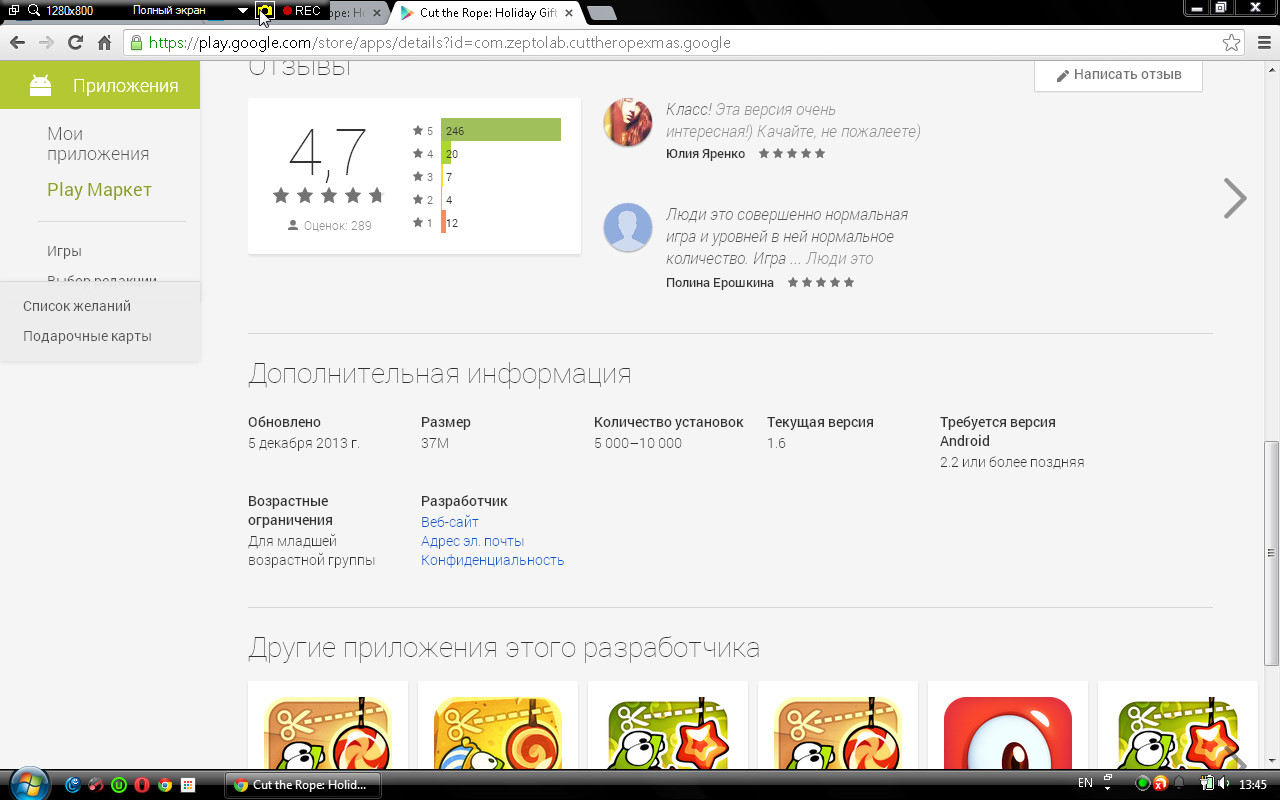
Task: Open Список желаний in sidebar
Action: click(x=77, y=306)
